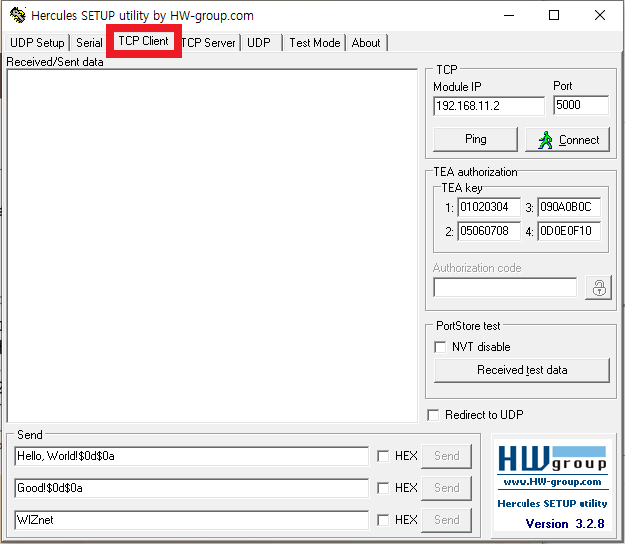Open the UDP tab
The width and height of the screenshot is (625, 544).
pos(259,43)
